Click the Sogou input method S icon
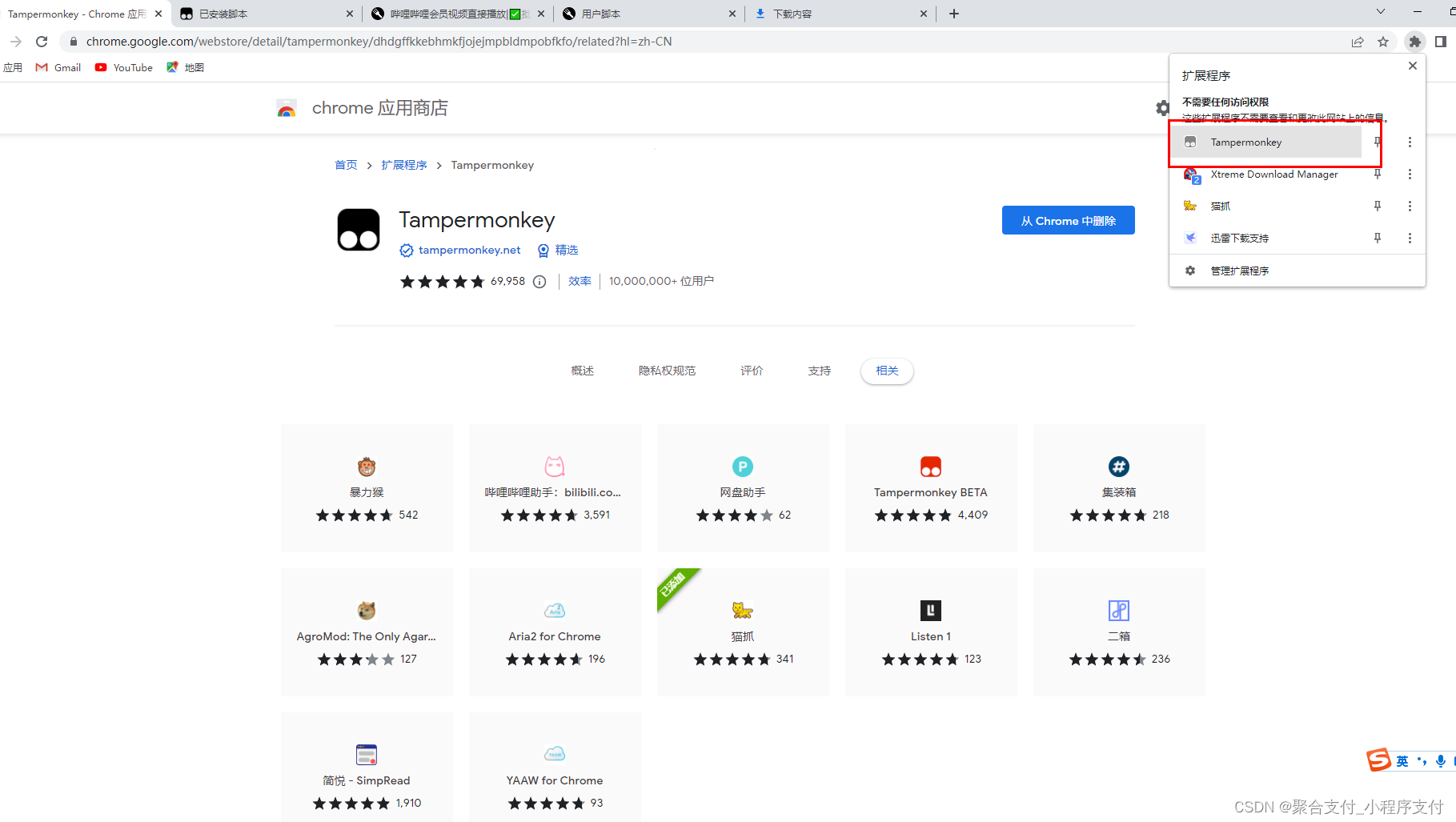Screen dimensions: 1456x822 tap(1378, 760)
